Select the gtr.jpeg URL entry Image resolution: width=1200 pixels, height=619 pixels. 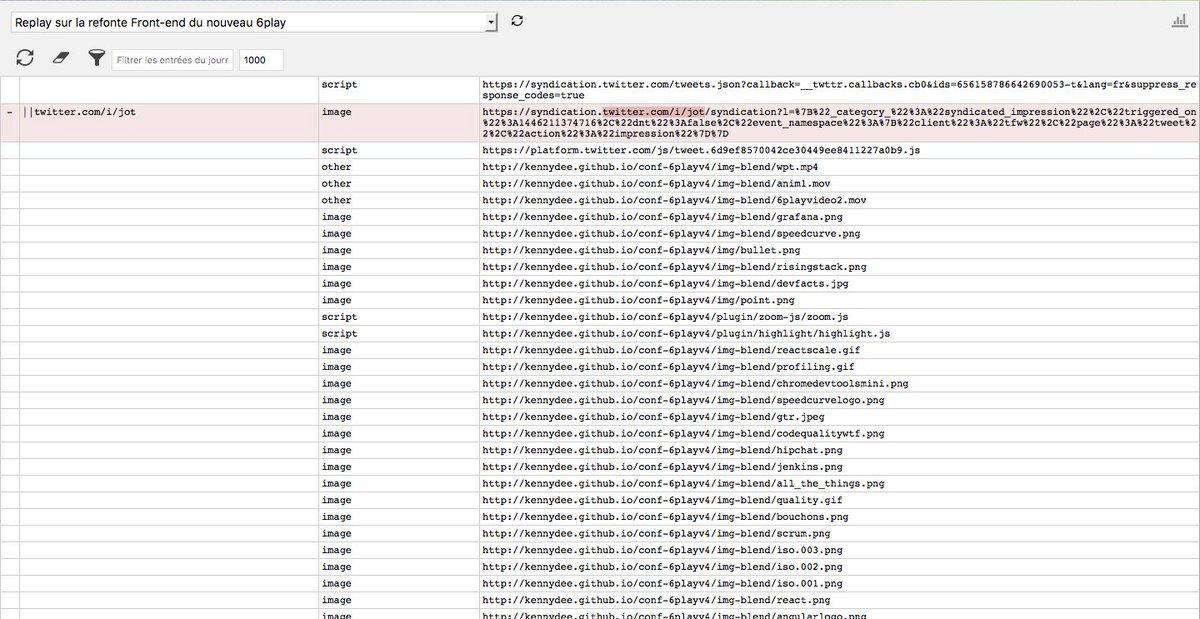[x=839, y=417]
